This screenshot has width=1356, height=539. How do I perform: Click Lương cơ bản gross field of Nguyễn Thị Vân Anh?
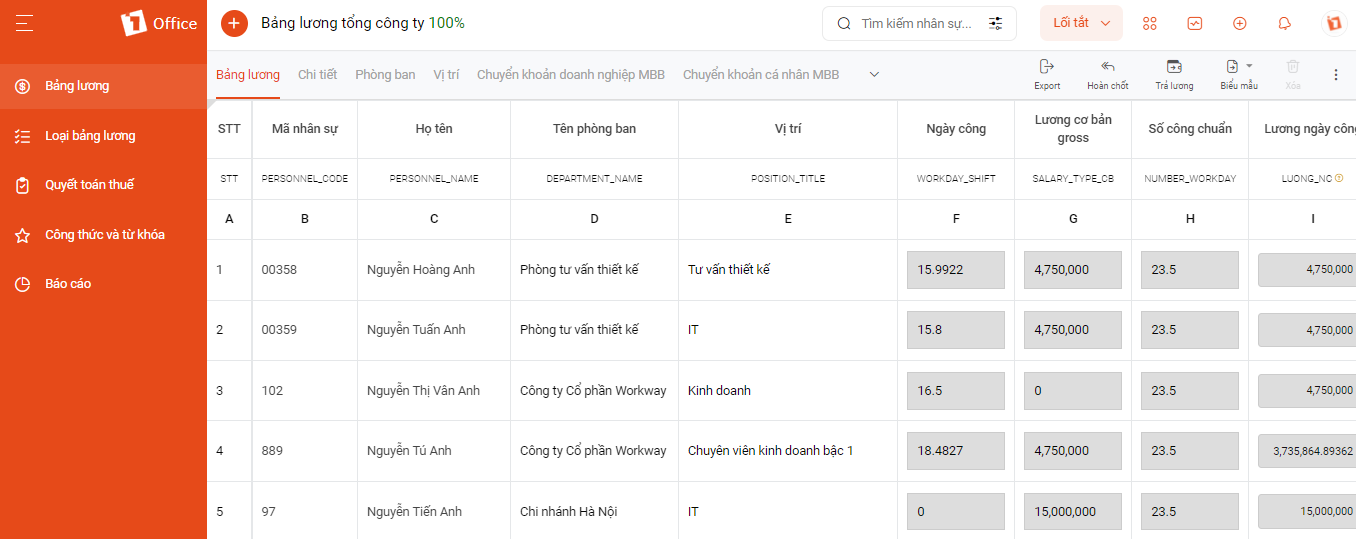point(1073,391)
